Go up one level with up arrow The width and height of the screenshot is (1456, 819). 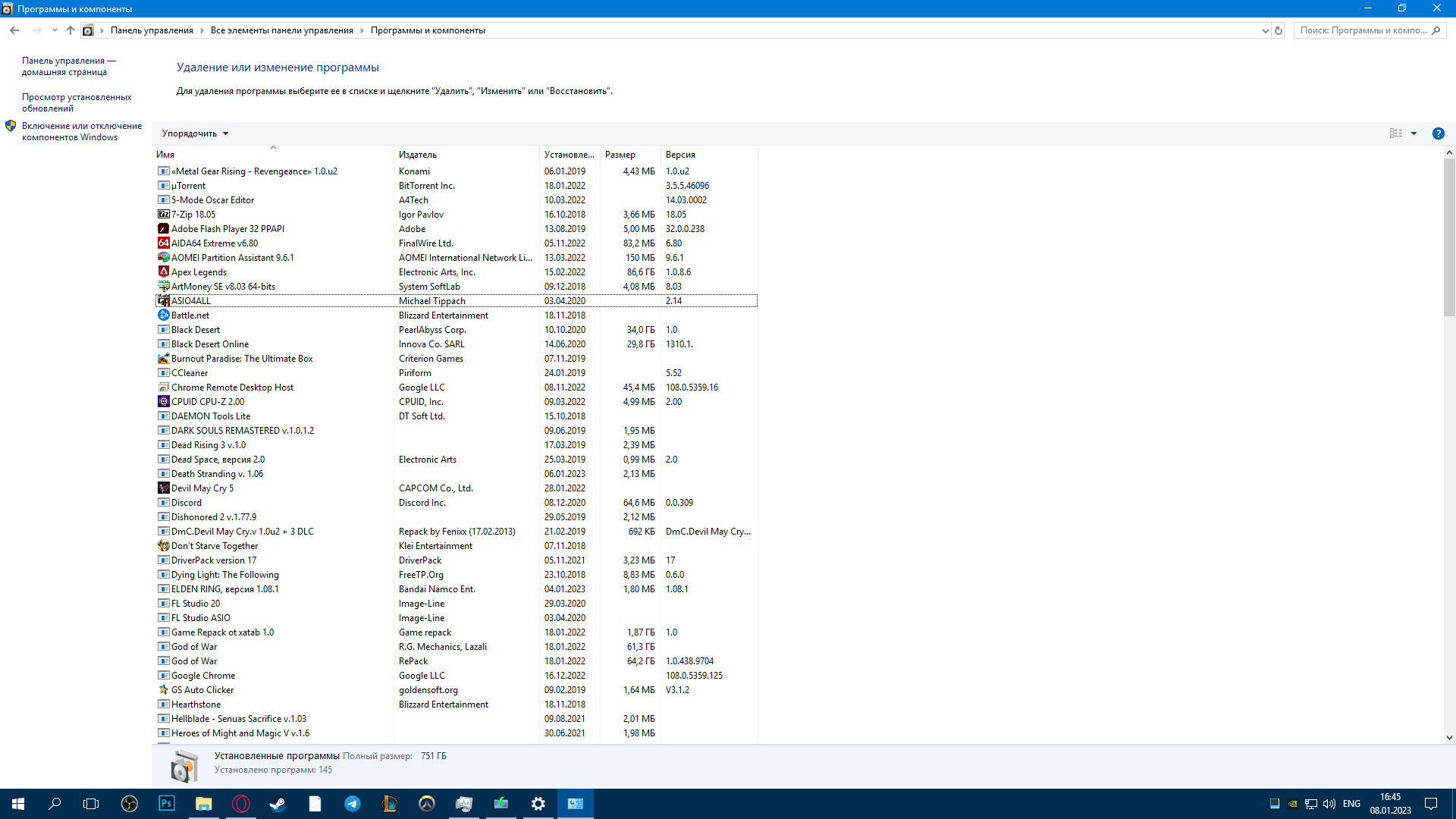pos(71,30)
